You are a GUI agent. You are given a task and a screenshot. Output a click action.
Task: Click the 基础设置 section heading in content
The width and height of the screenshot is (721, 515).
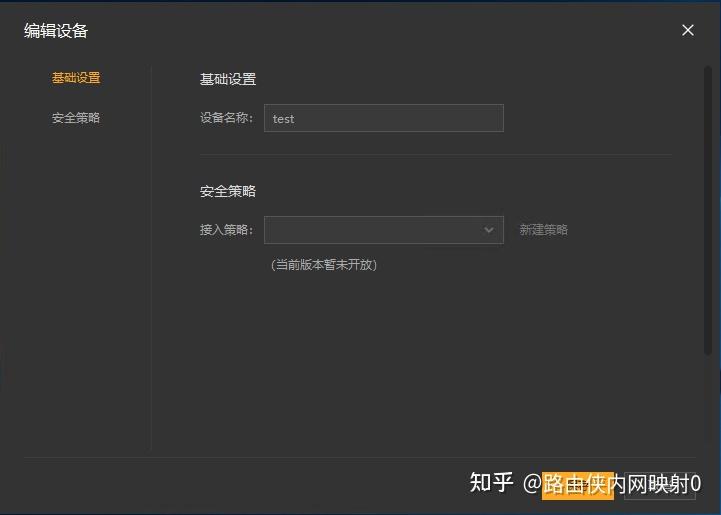point(228,80)
